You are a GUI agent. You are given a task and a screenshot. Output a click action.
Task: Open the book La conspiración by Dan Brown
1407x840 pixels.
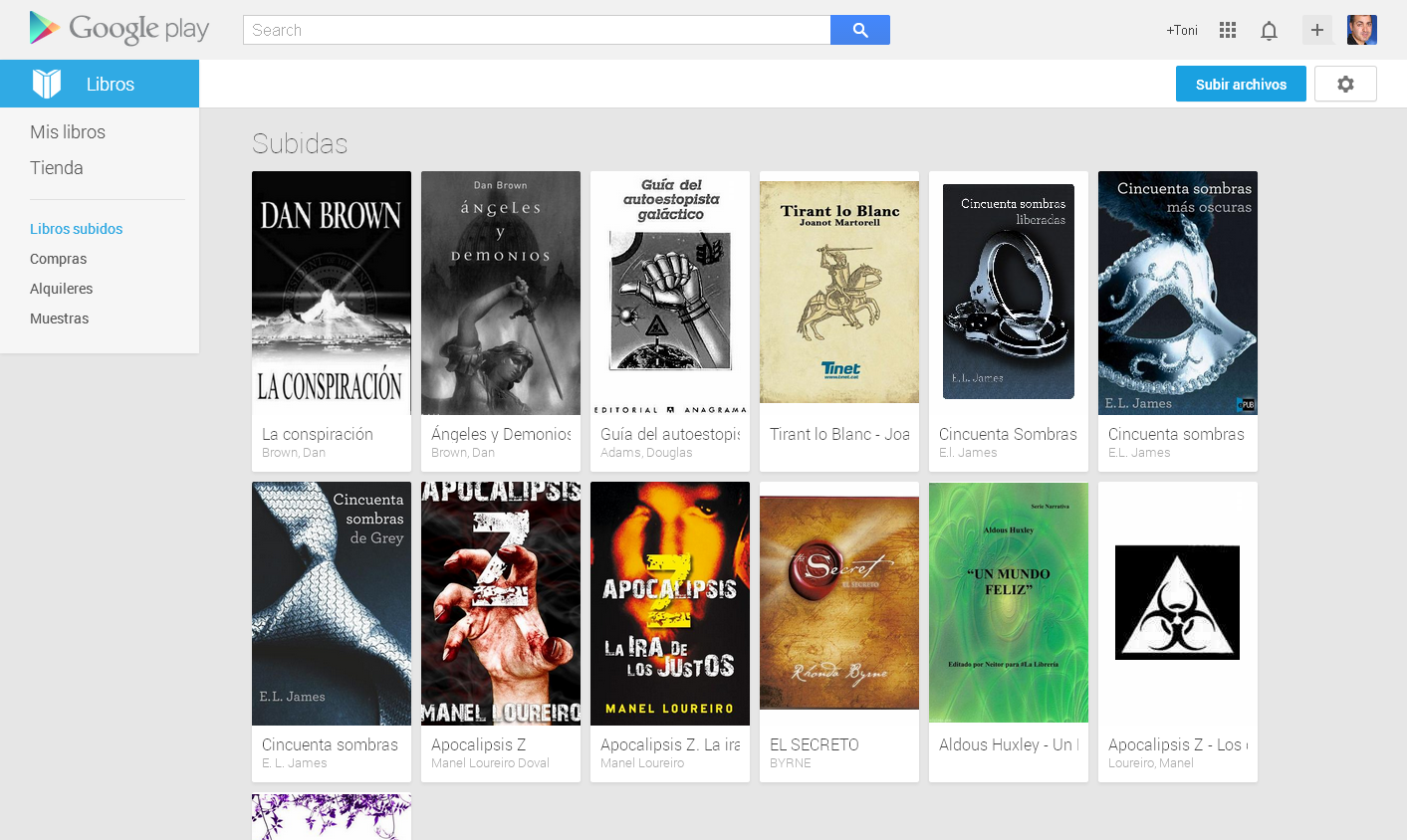[331, 292]
